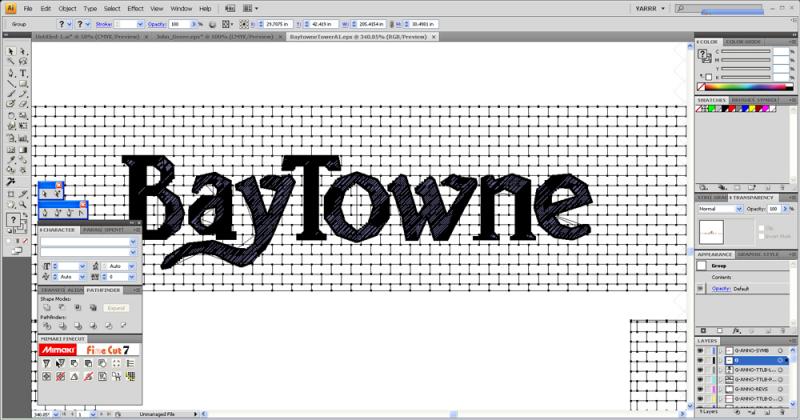Open the YARRR workspace dropdown
Image resolution: width=800 pixels, height=420 pixels.
click(x=649, y=9)
